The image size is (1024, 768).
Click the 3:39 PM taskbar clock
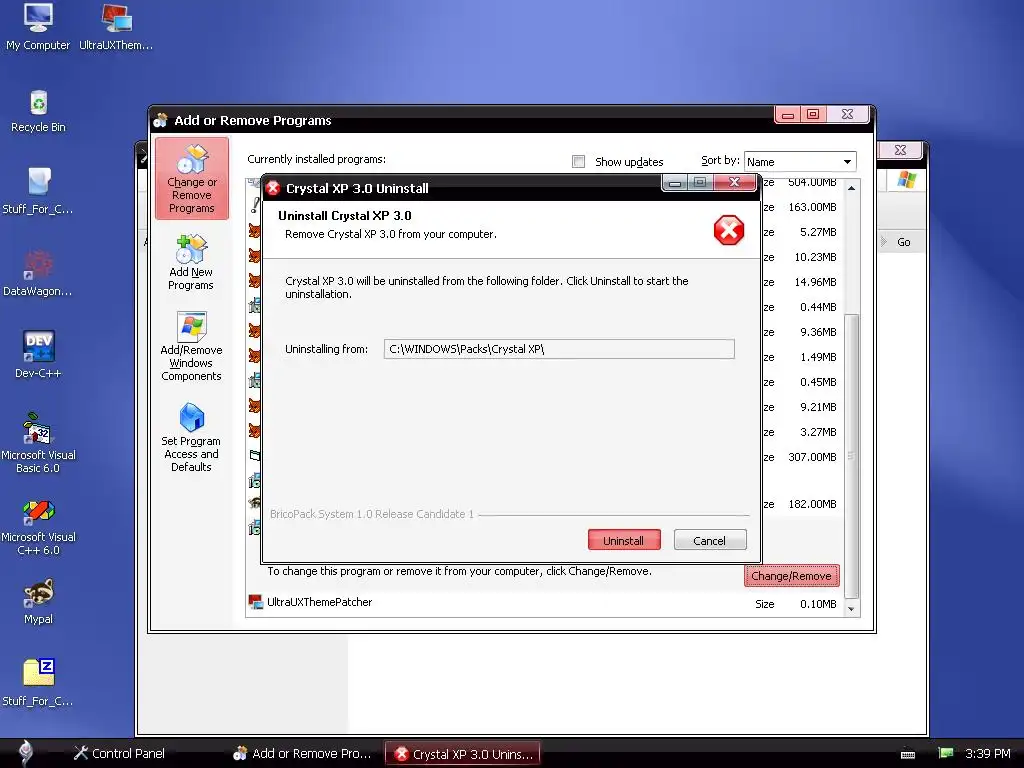coord(988,754)
